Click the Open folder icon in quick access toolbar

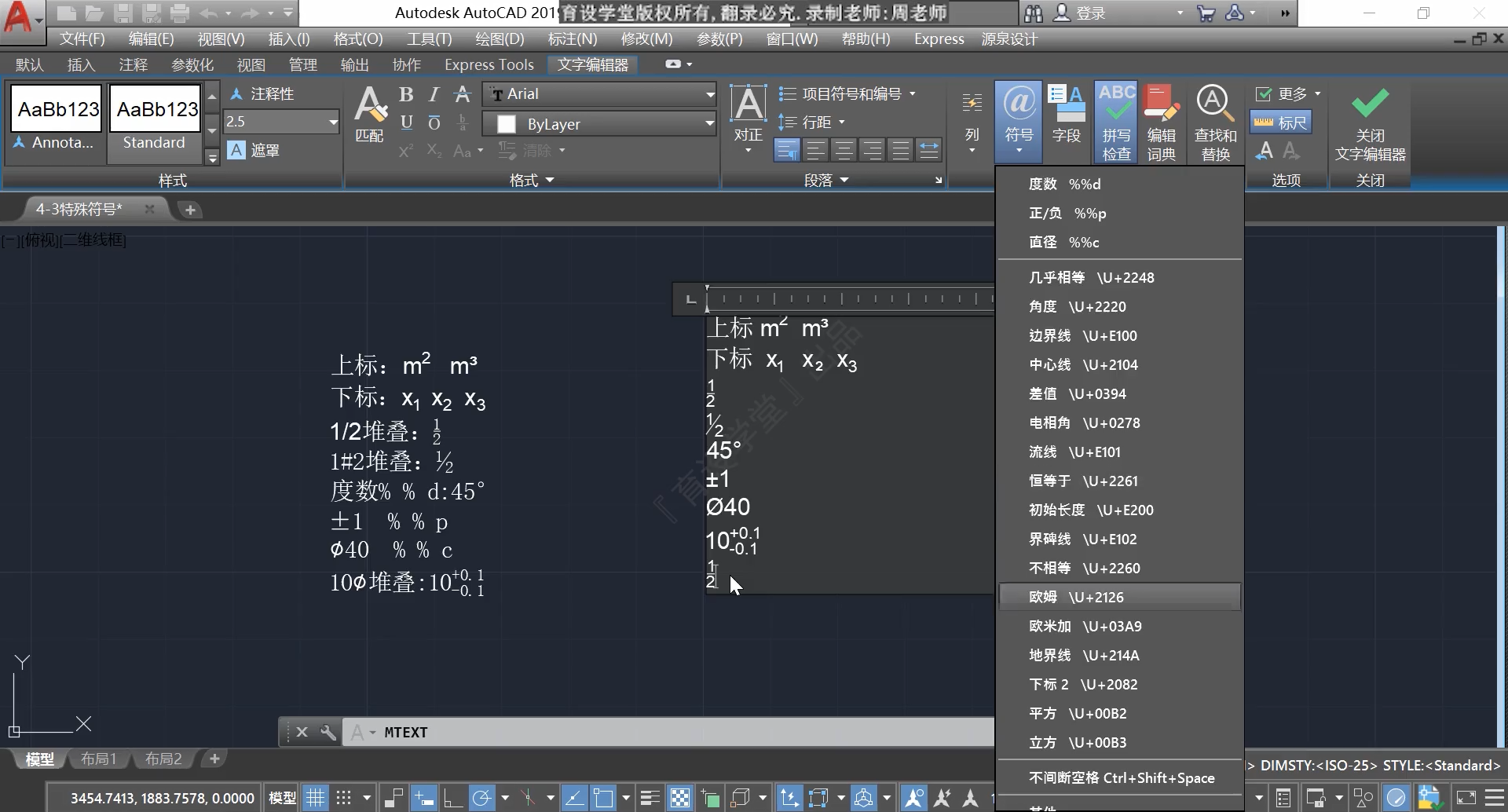[x=94, y=13]
